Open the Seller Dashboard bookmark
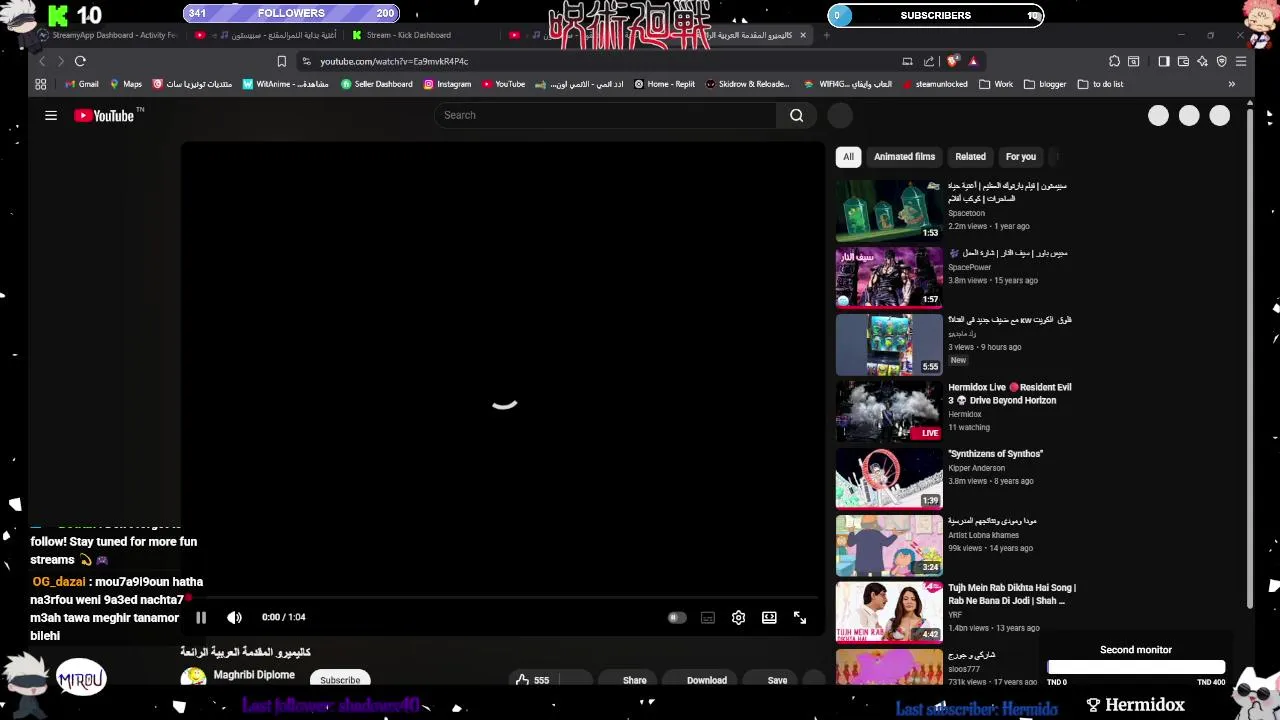 tap(377, 84)
